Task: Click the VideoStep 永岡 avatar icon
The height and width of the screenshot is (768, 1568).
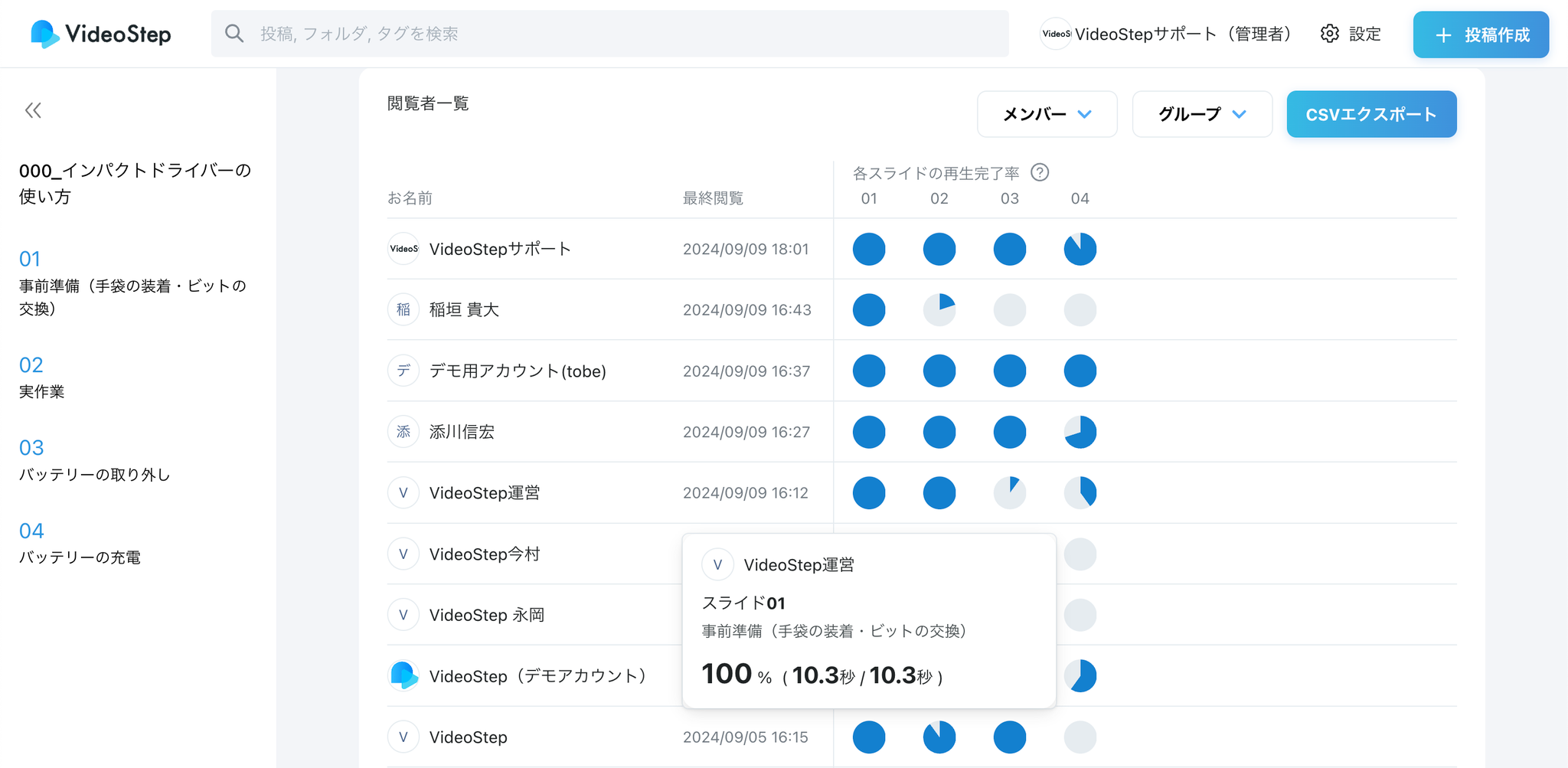Action: click(403, 615)
